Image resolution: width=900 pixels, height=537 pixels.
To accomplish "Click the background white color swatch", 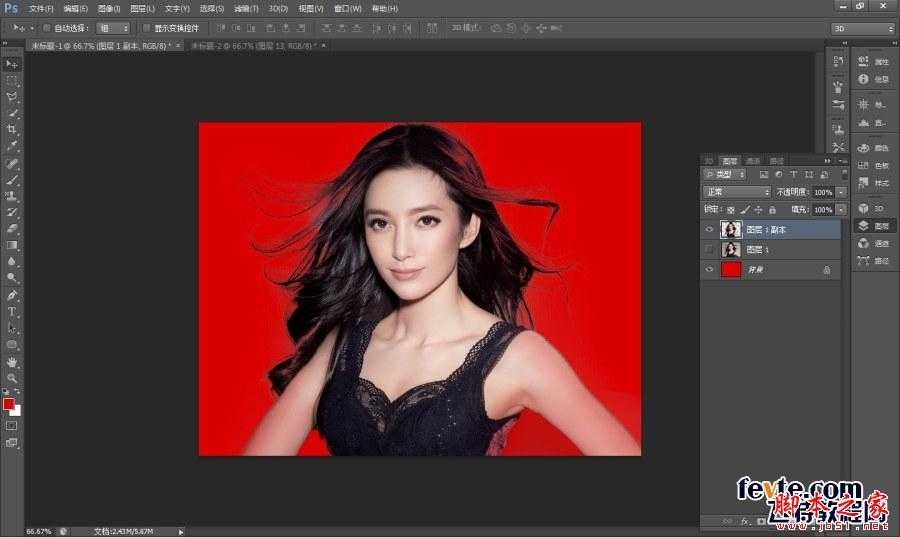I will click(17, 411).
